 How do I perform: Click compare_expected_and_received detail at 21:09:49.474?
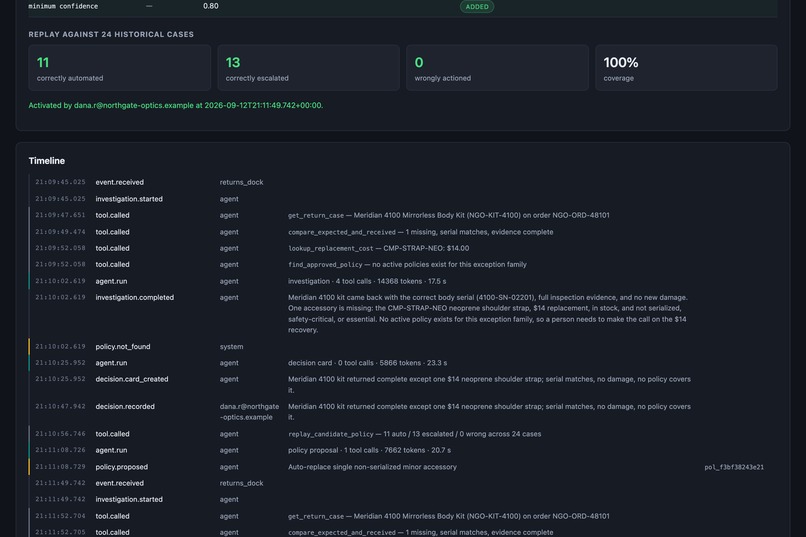[x=420, y=232]
